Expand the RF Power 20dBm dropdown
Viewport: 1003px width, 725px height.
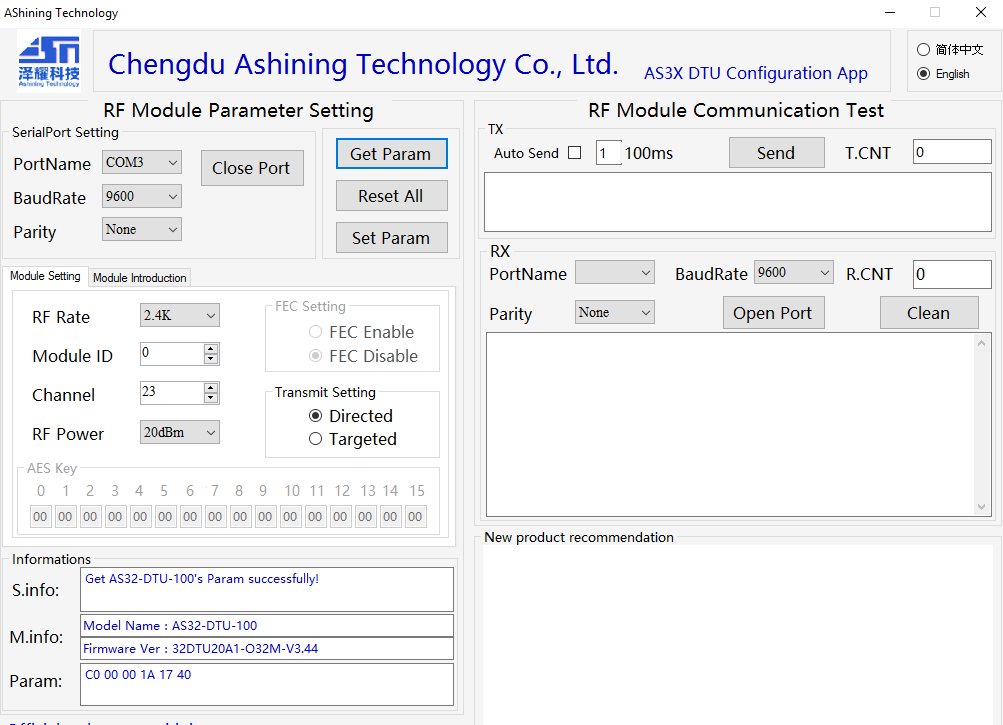click(x=180, y=433)
